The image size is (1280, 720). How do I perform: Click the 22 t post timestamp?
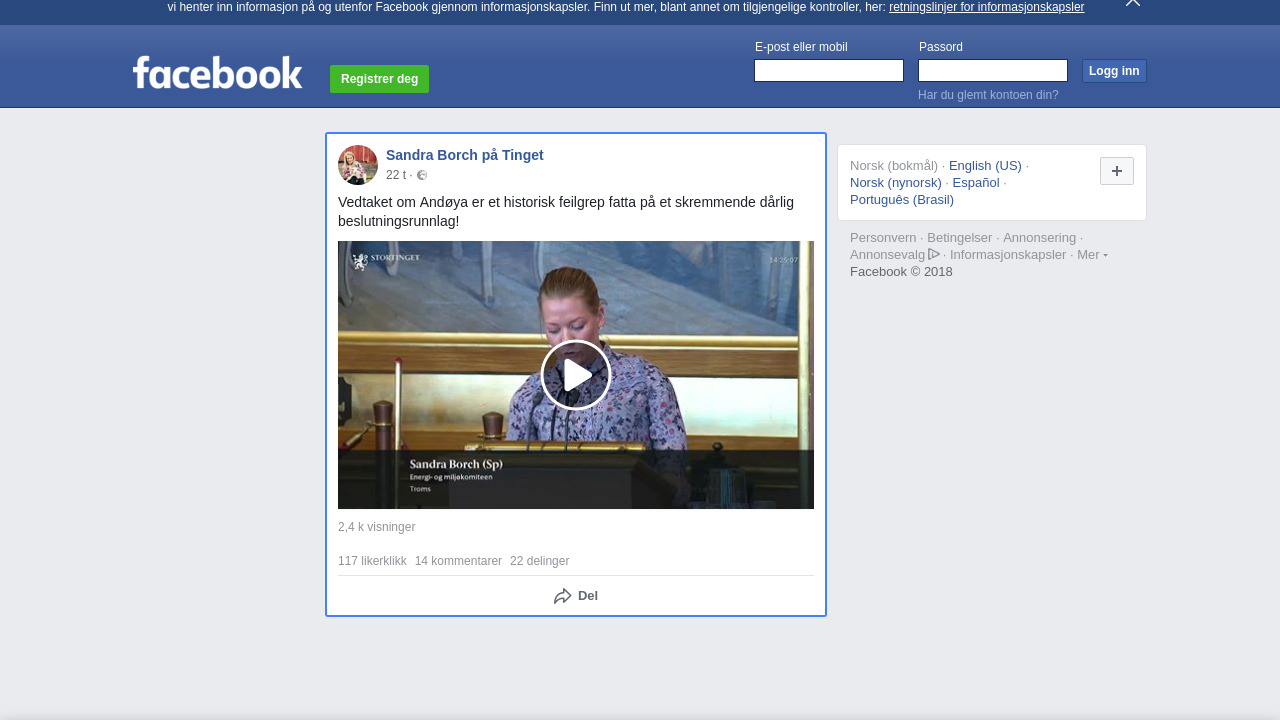[x=396, y=175]
